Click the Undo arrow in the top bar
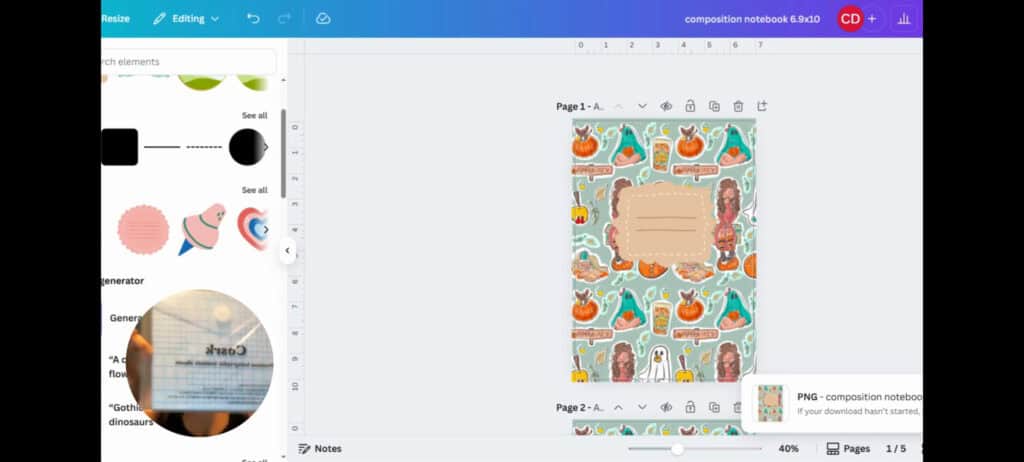The height and width of the screenshot is (462, 1024). [253, 19]
